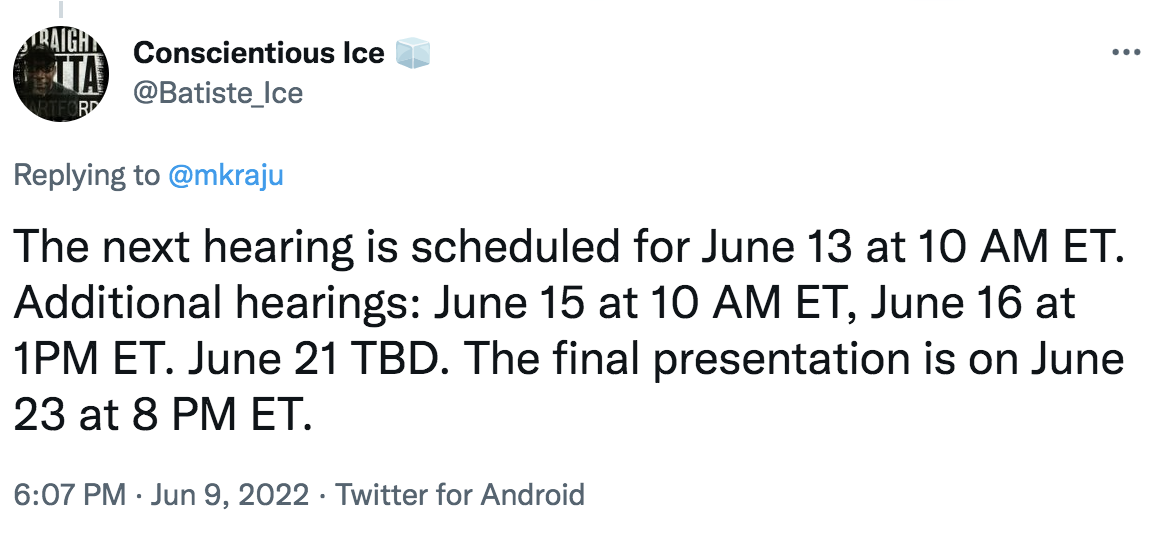Viewport: 1172px width, 534px height.
Task: Open the Conscientious Ice display name
Action: (258, 53)
